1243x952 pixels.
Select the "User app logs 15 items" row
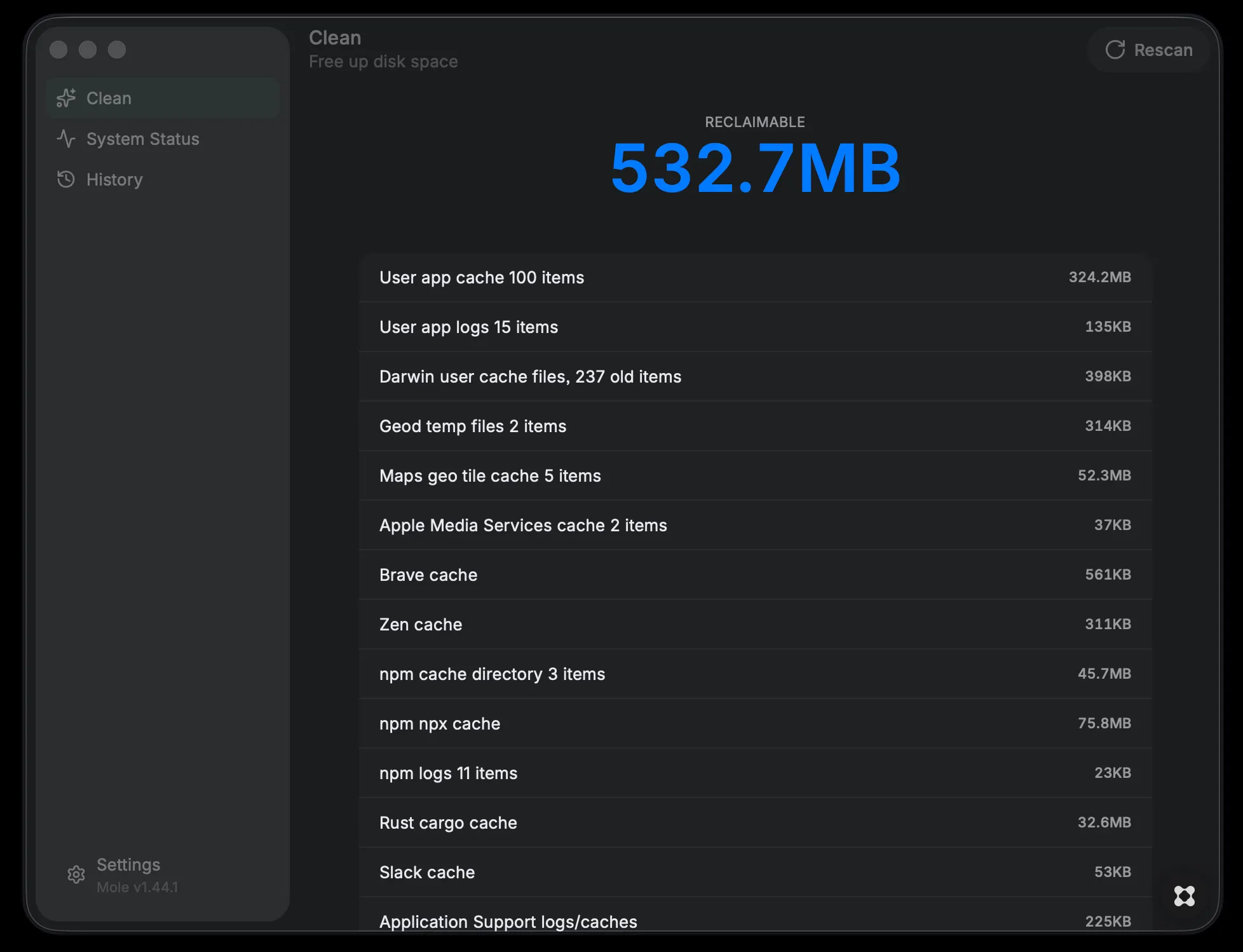click(x=755, y=327)
